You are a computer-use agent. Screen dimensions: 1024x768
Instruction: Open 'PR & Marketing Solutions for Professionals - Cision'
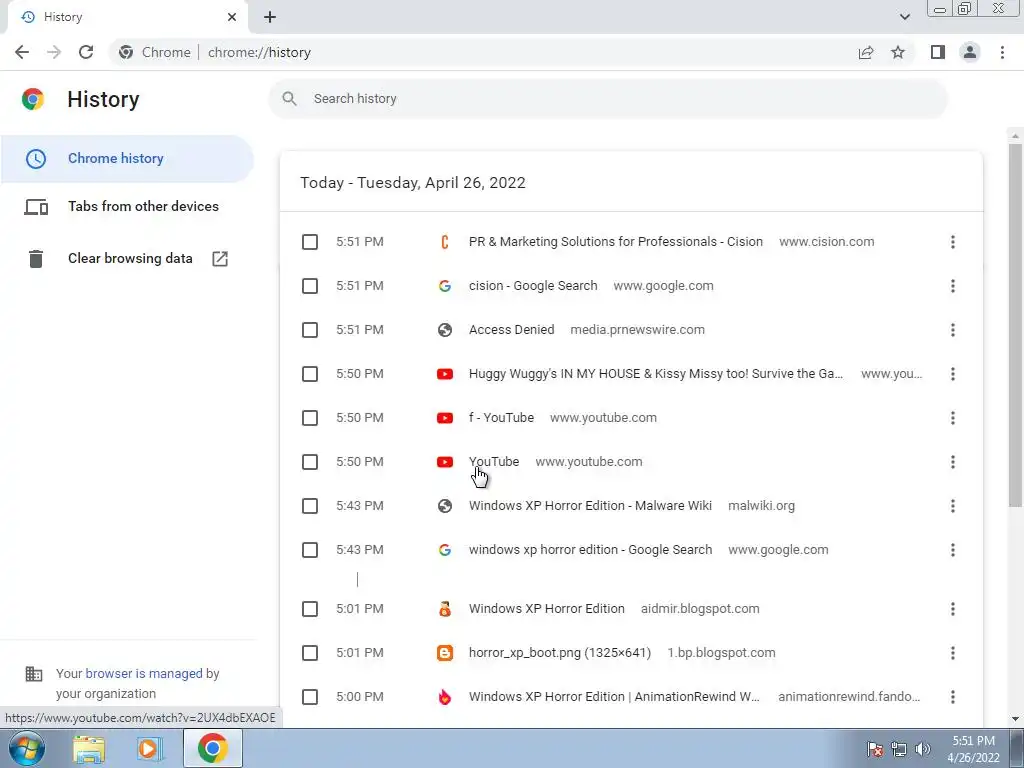pyautogui.click(x=615, y=242)
